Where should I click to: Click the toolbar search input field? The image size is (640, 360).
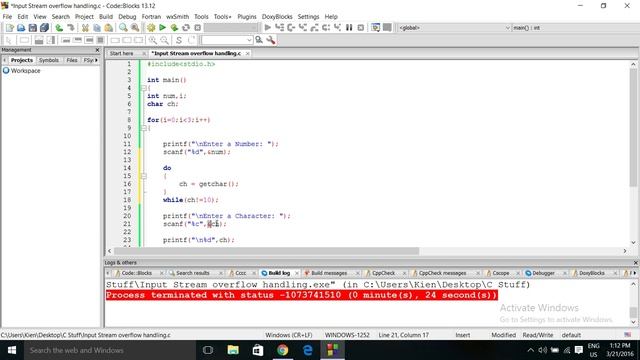coord(223,40)
